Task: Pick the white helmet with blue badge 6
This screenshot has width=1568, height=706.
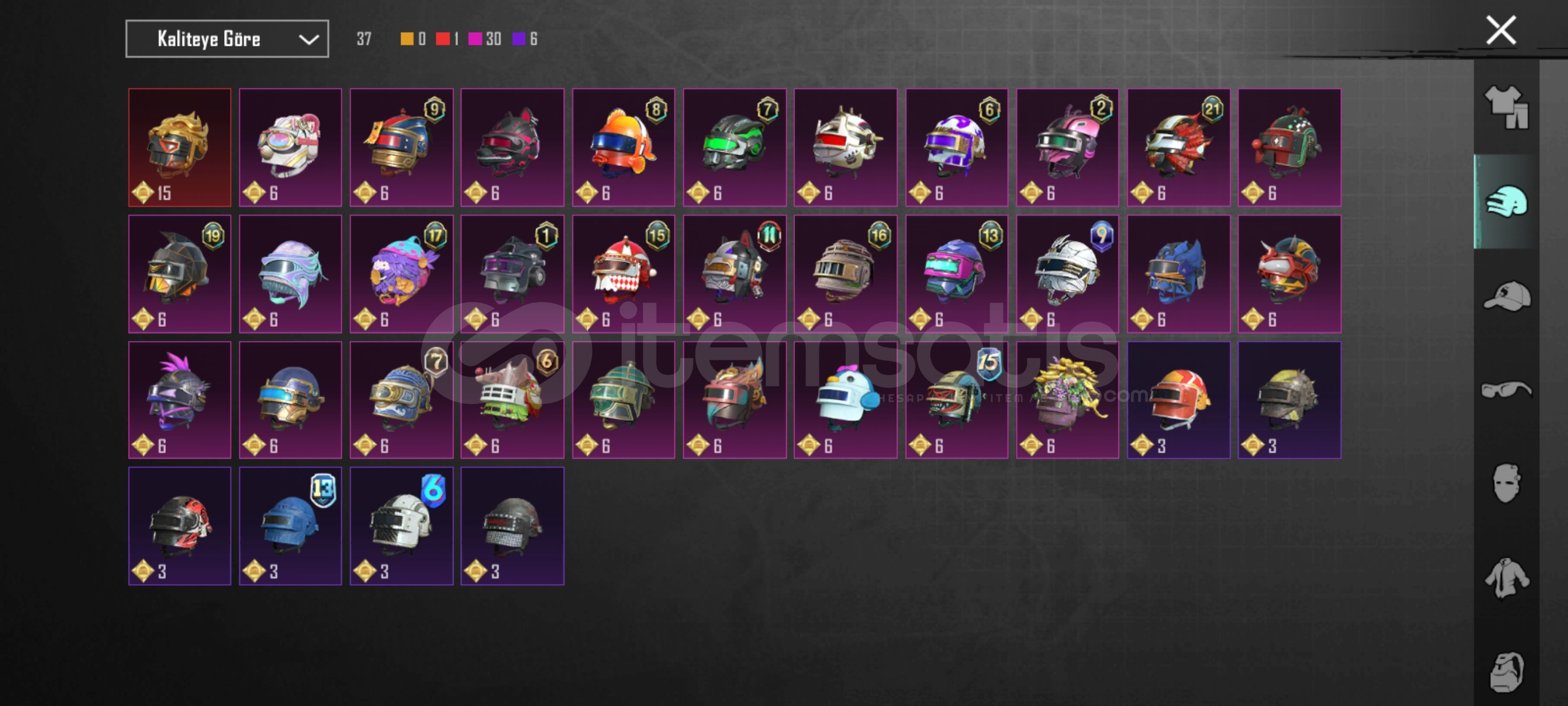Action: pyautogui.click(x=402, y=526)
